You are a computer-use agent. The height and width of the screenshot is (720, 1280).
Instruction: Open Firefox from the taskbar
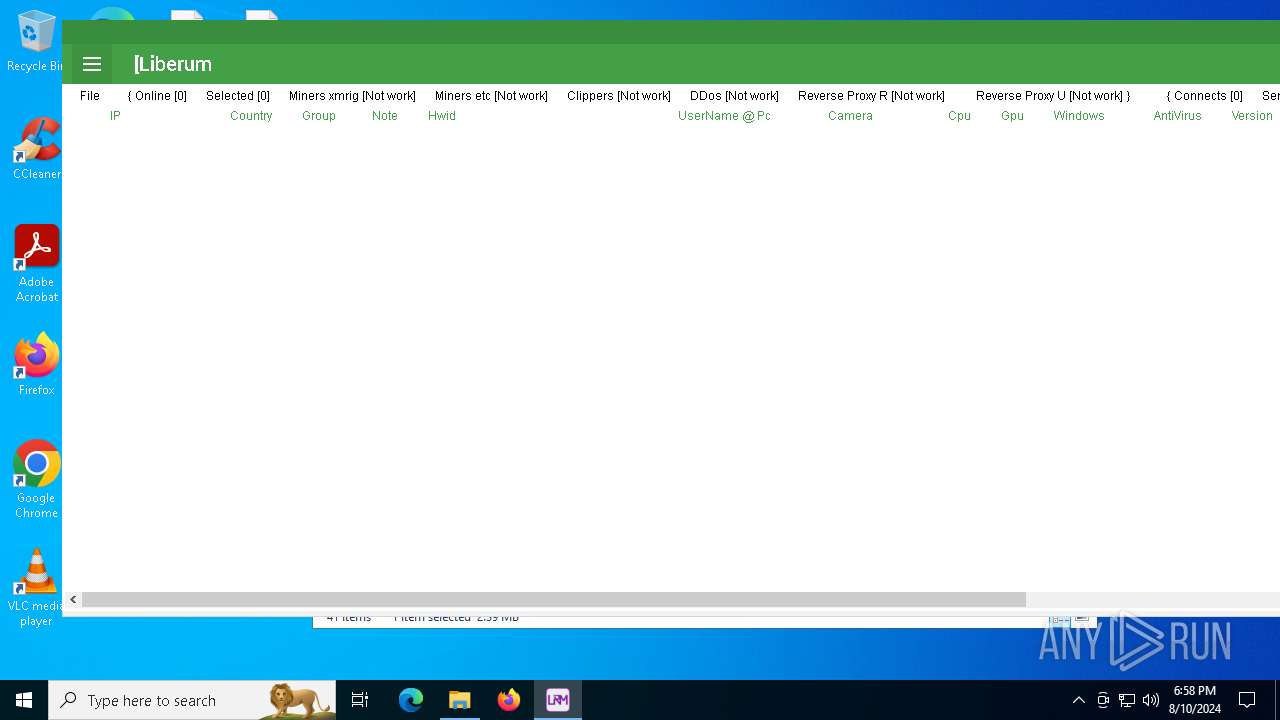[x=509, y=700]
